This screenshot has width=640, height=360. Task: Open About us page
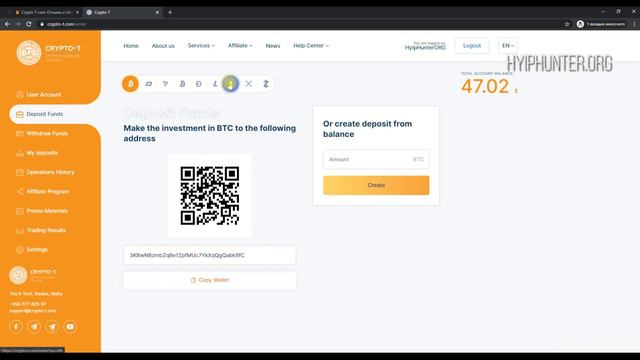point(163,46)
